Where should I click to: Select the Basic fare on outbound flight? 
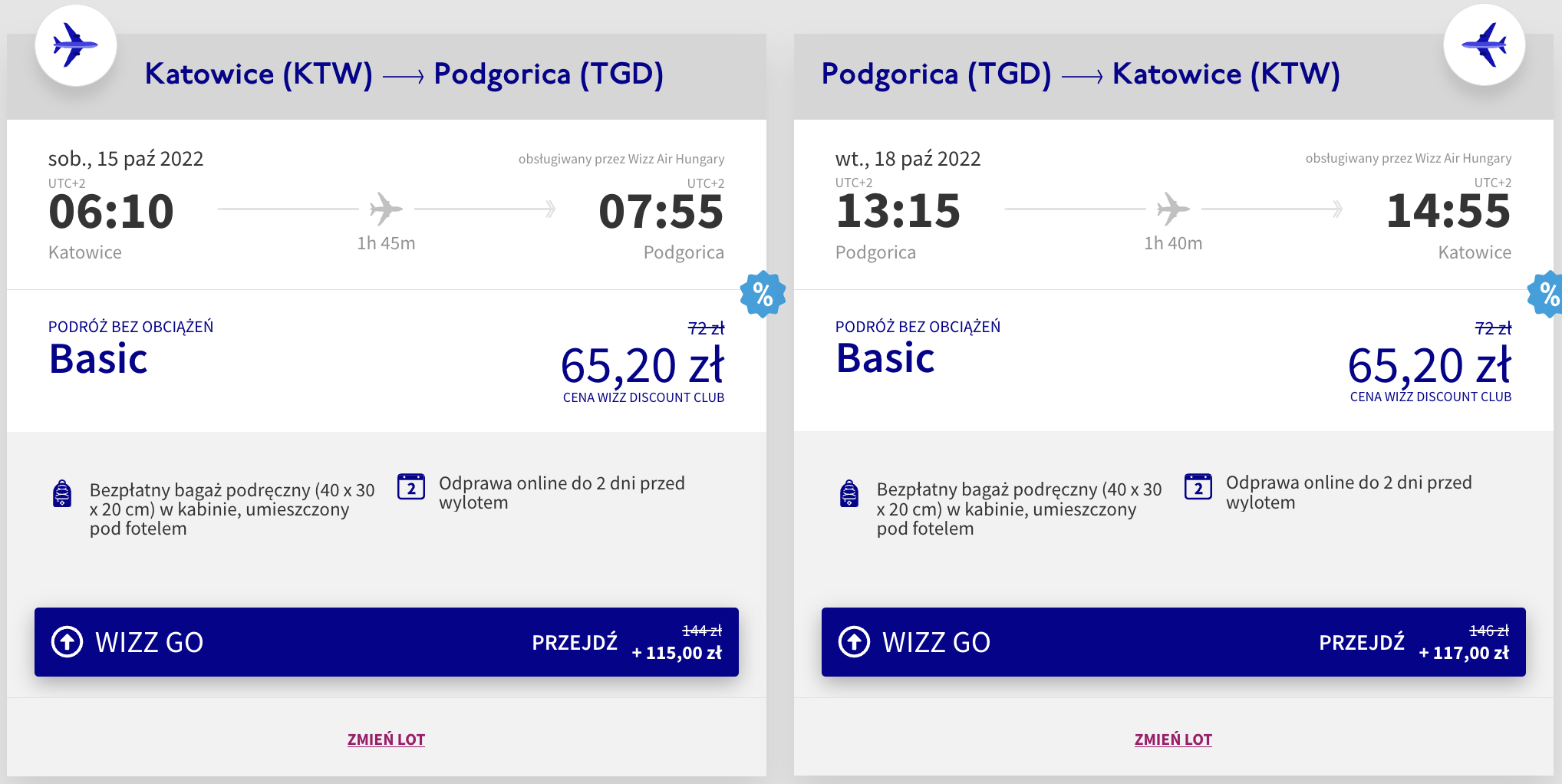pyautogui.click(x=98, y=358)
